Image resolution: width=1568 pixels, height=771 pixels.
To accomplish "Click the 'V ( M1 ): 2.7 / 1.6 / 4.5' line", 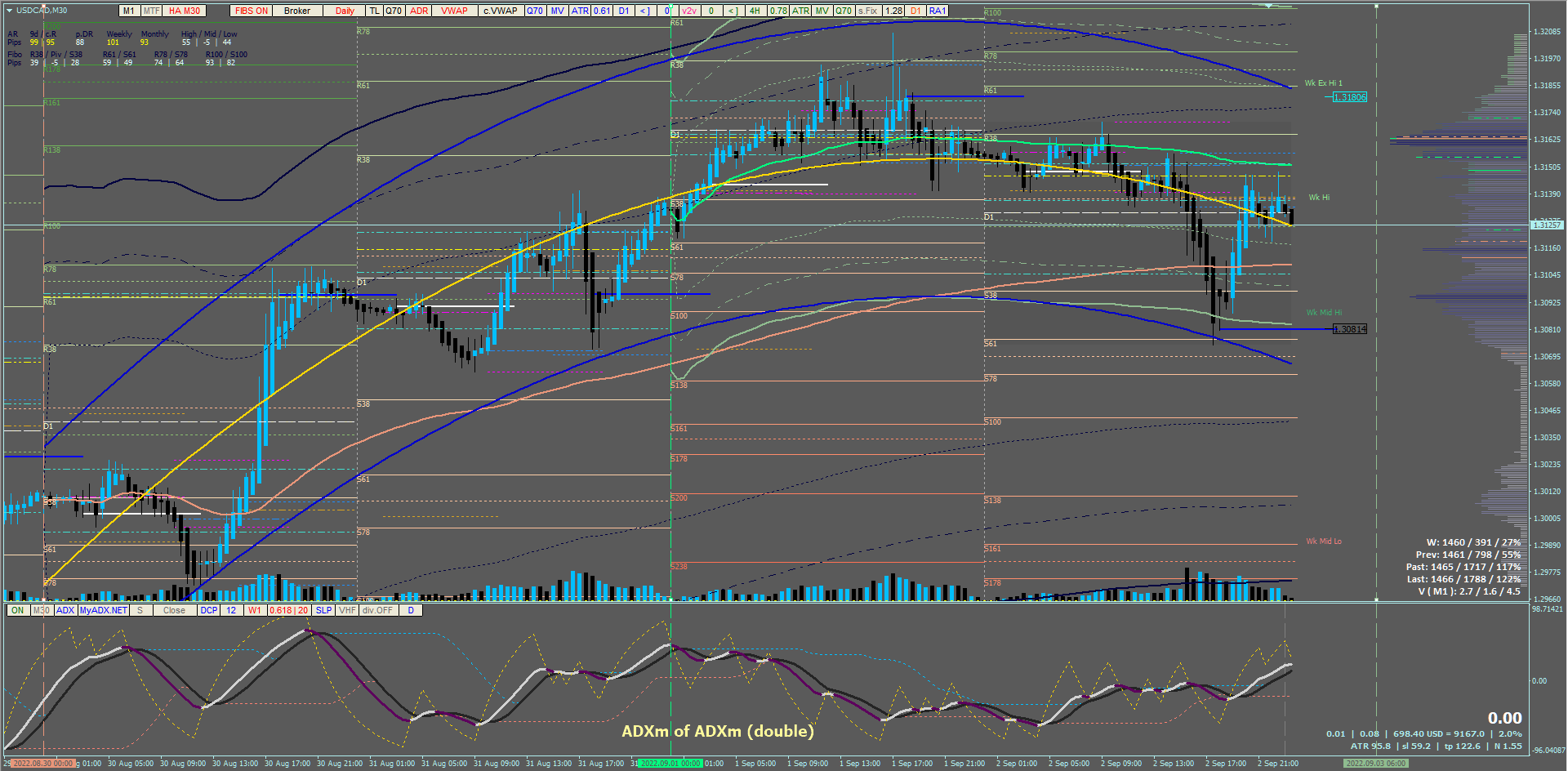I will point(1469,591).
